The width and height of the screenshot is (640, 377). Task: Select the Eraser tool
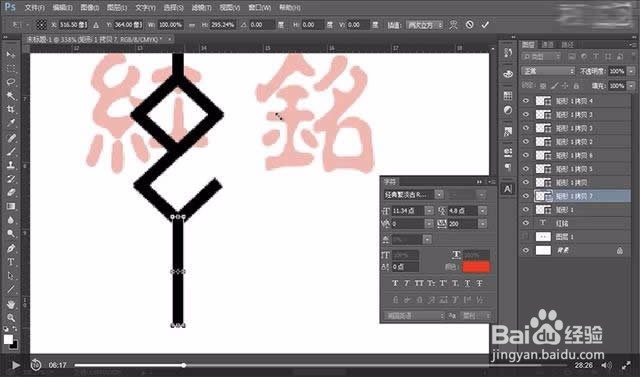click(x=11, y=193)
